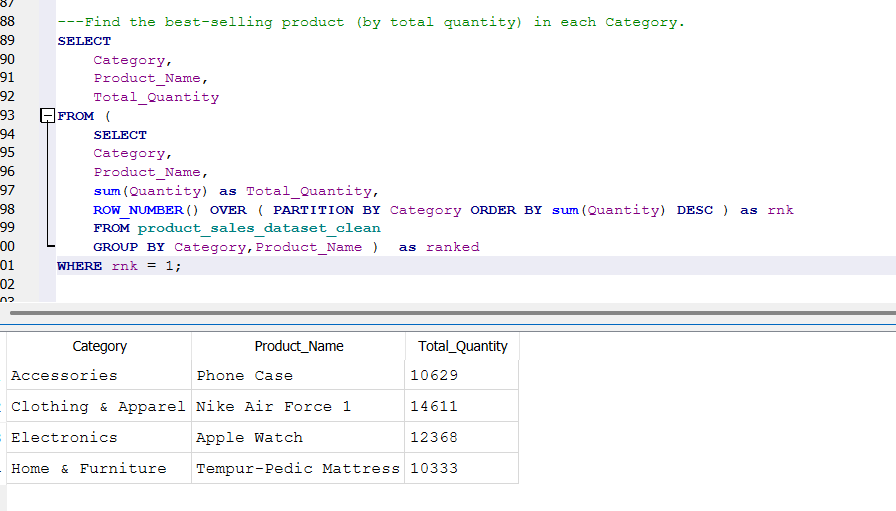Screen dimensions: 896x511
Task: Click the outer SELECT keyword on line 89
Action: pos(84,41)
